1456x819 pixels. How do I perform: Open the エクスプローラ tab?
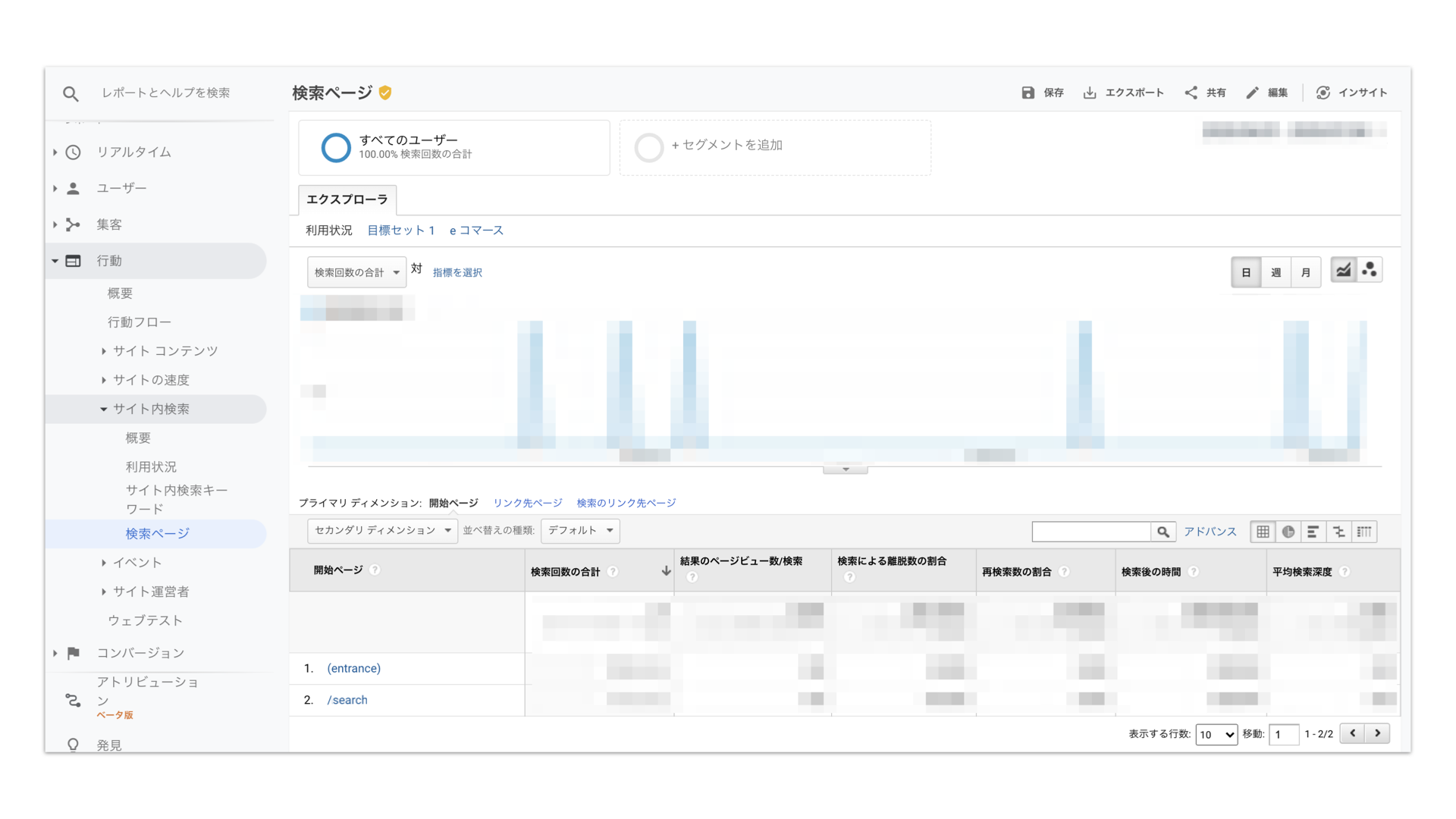click(x=347, y=199)
